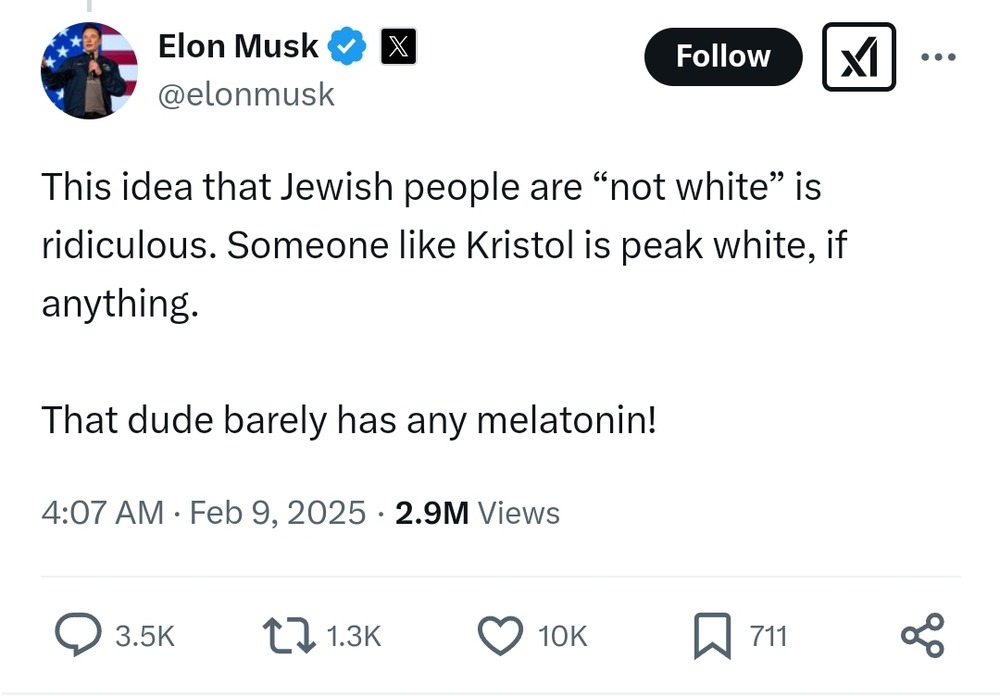Click the blue verified checkmark badge
This screenshot has height=696, width=1000.
(349, 46)
